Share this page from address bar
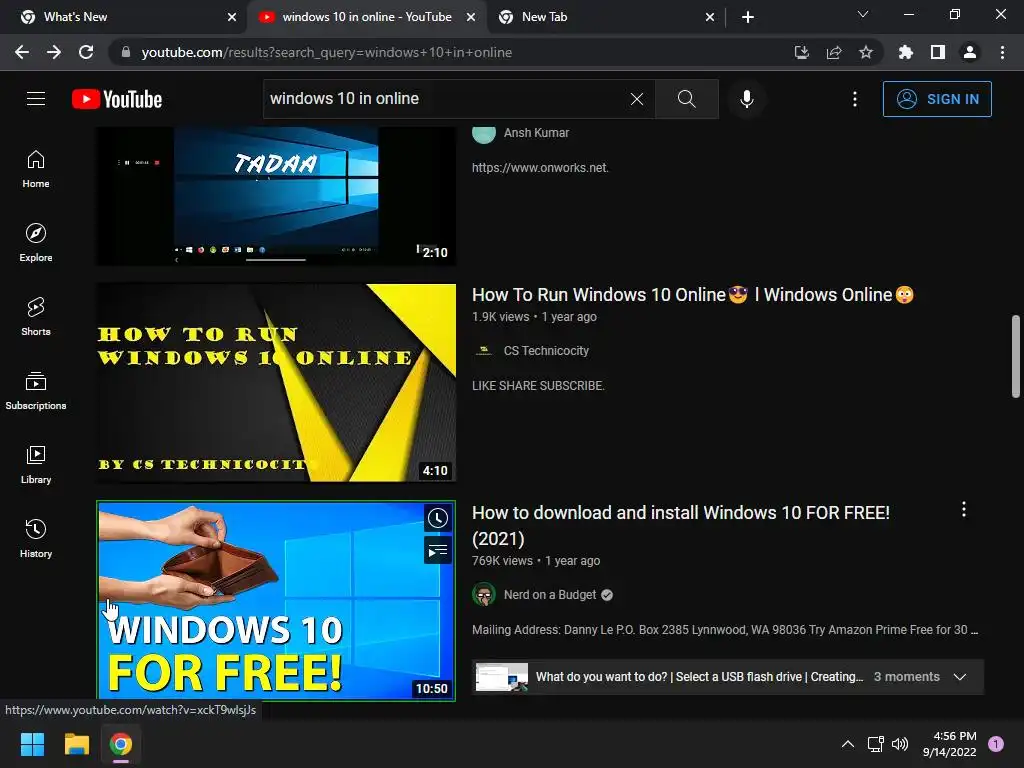The height and width of the screenshot is (768, 1024). (834, 52)
